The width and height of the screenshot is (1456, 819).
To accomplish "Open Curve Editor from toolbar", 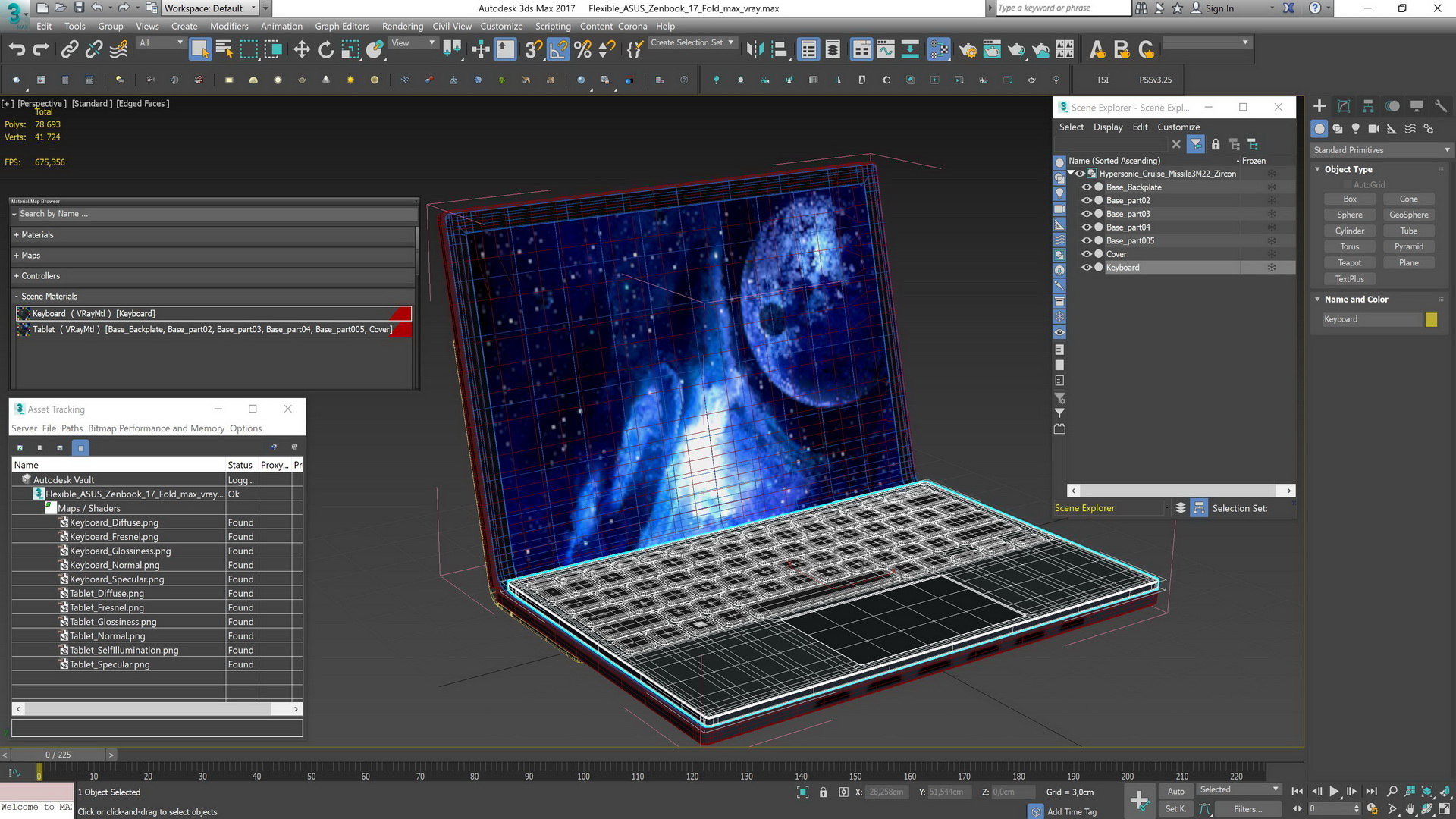I will (x=886, y=50).
